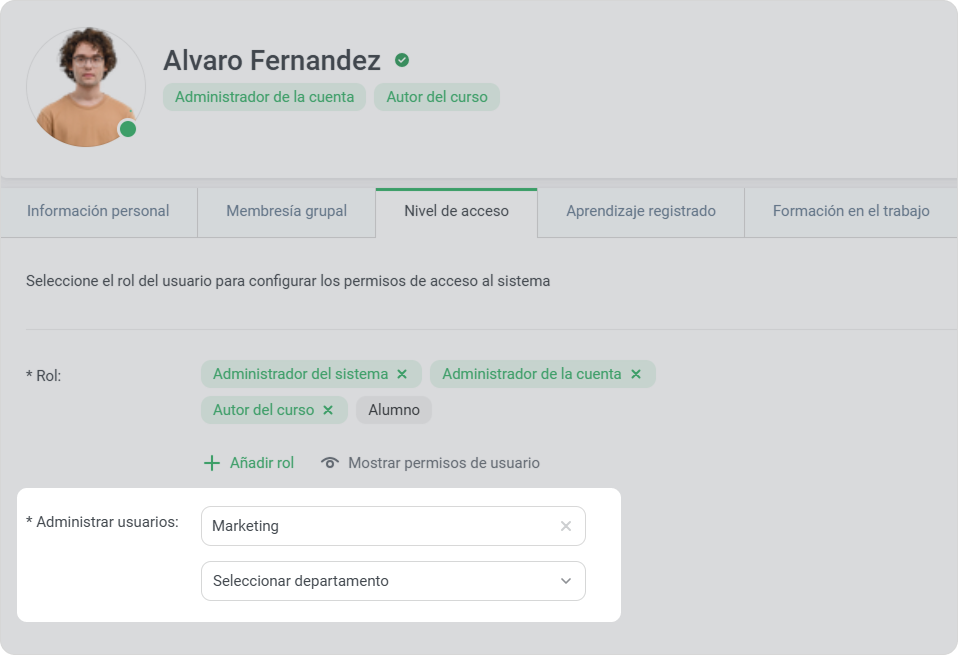Screen dimensions: 958x655
Task: Click the green online status dot on avatar
Action: 128,129
